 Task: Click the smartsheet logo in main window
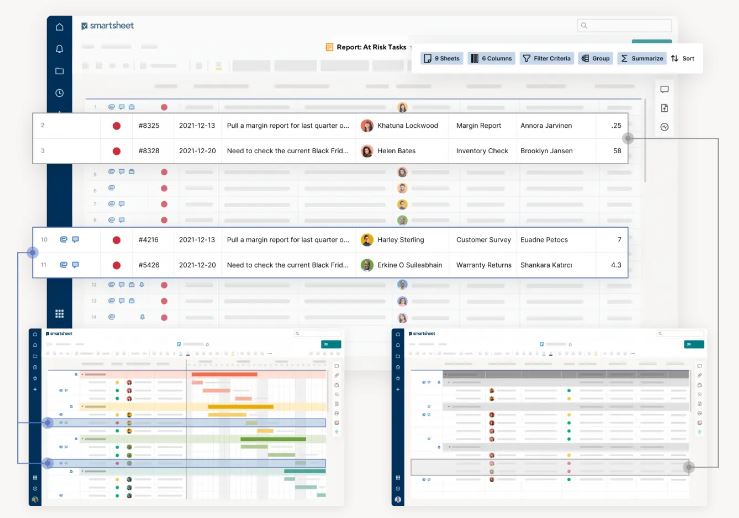pyautogui.click(x=107, y=25)
